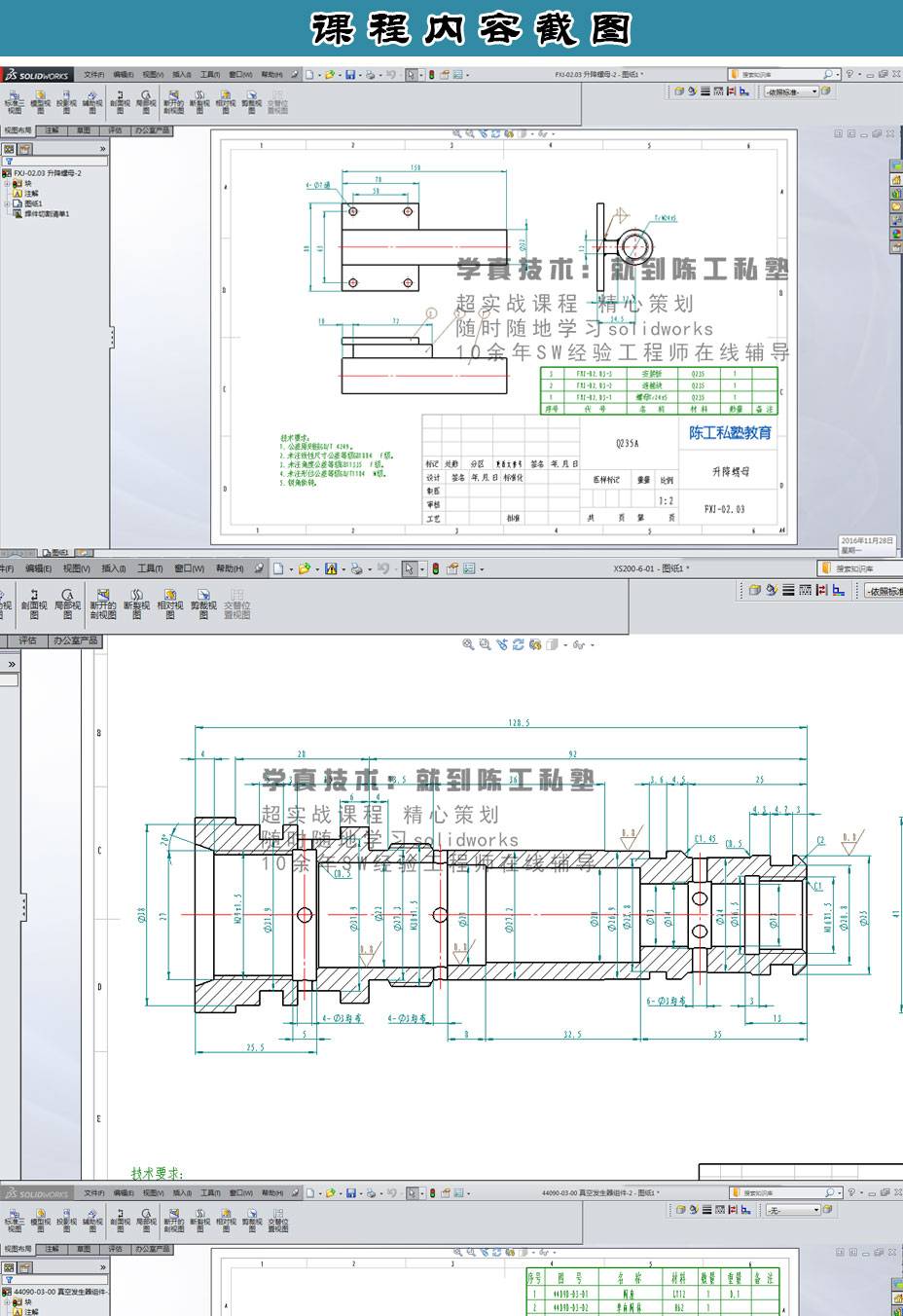Select the 模型视图 (Model View) tool in top window
The height and width of the screenshot is (1316, 903).
pos(40,102)
